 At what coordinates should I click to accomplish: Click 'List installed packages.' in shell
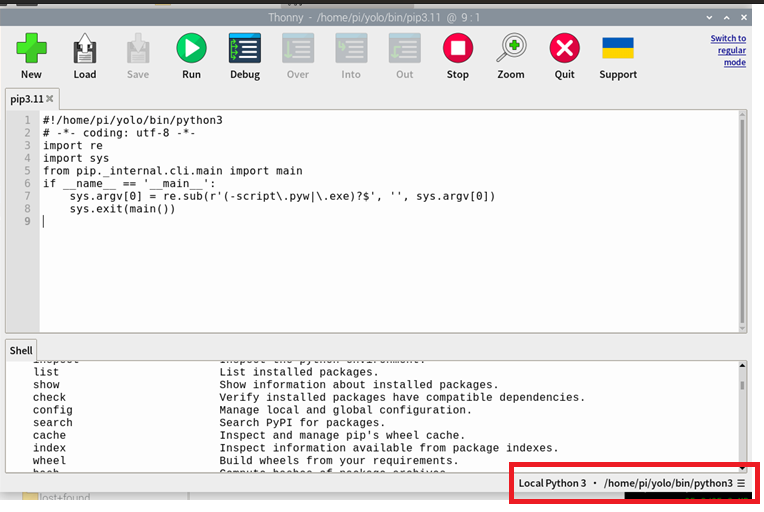coord(299,372)
